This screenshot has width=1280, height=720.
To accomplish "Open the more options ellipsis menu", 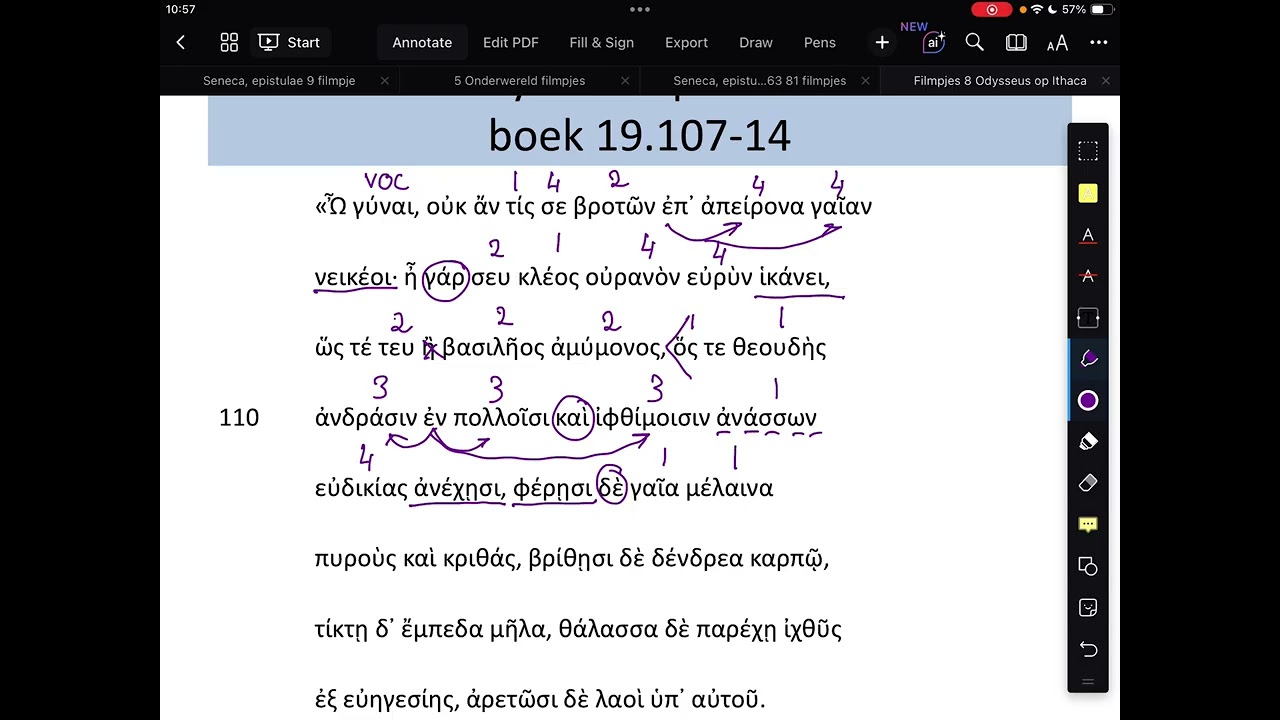I will (x=1099, y=42).
